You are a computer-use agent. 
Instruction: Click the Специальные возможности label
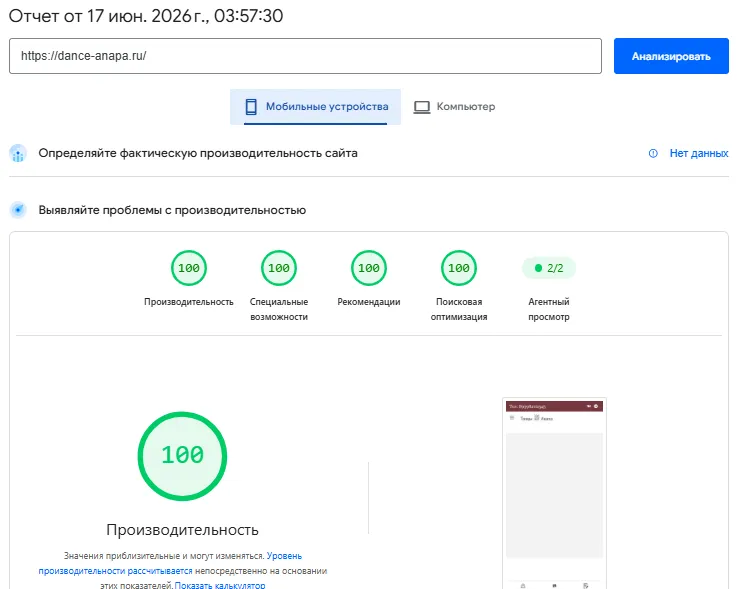click(279, 309)
